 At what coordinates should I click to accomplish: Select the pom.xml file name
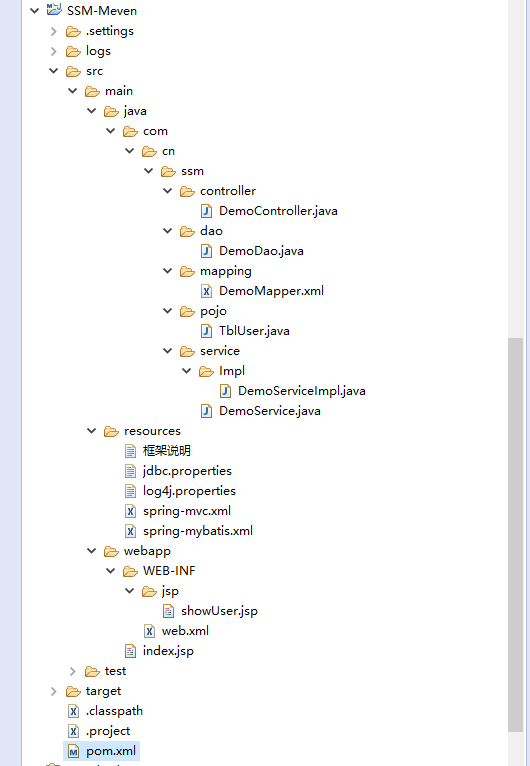(x=111, y=751)
